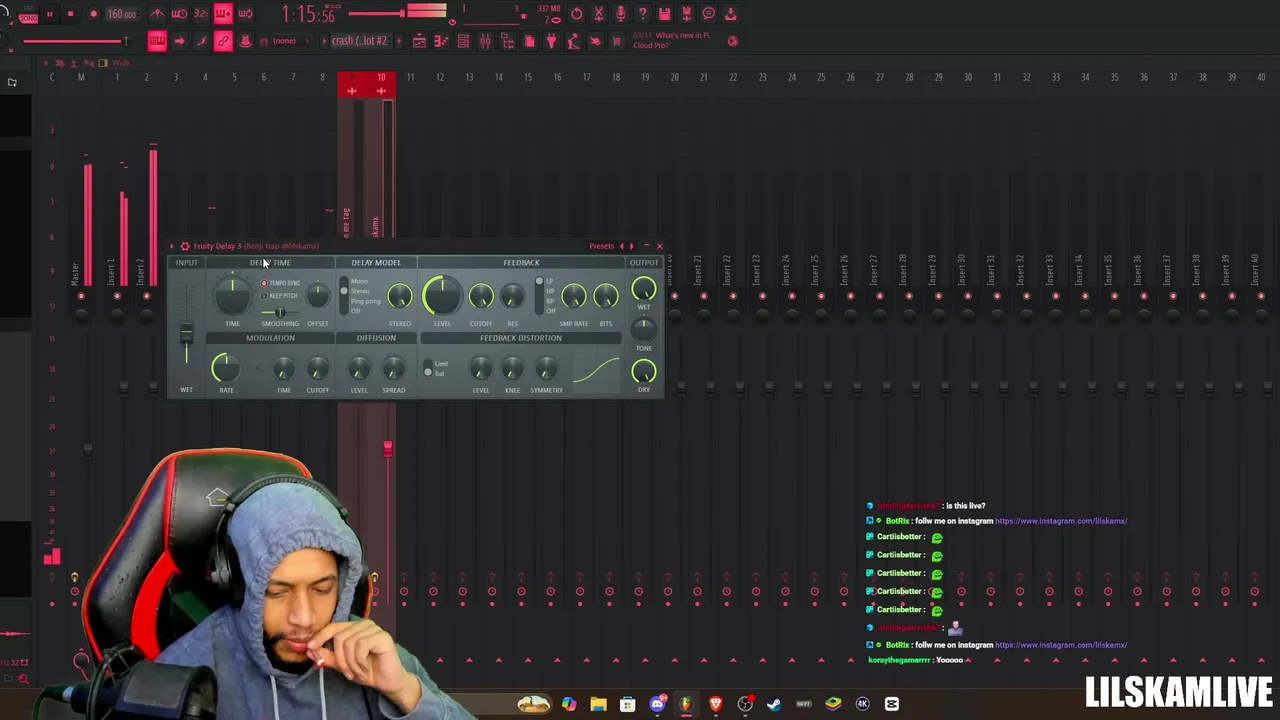Read the What's new in FL Cloud news
Screen dimensions: 1280x720
coord(671,40)
